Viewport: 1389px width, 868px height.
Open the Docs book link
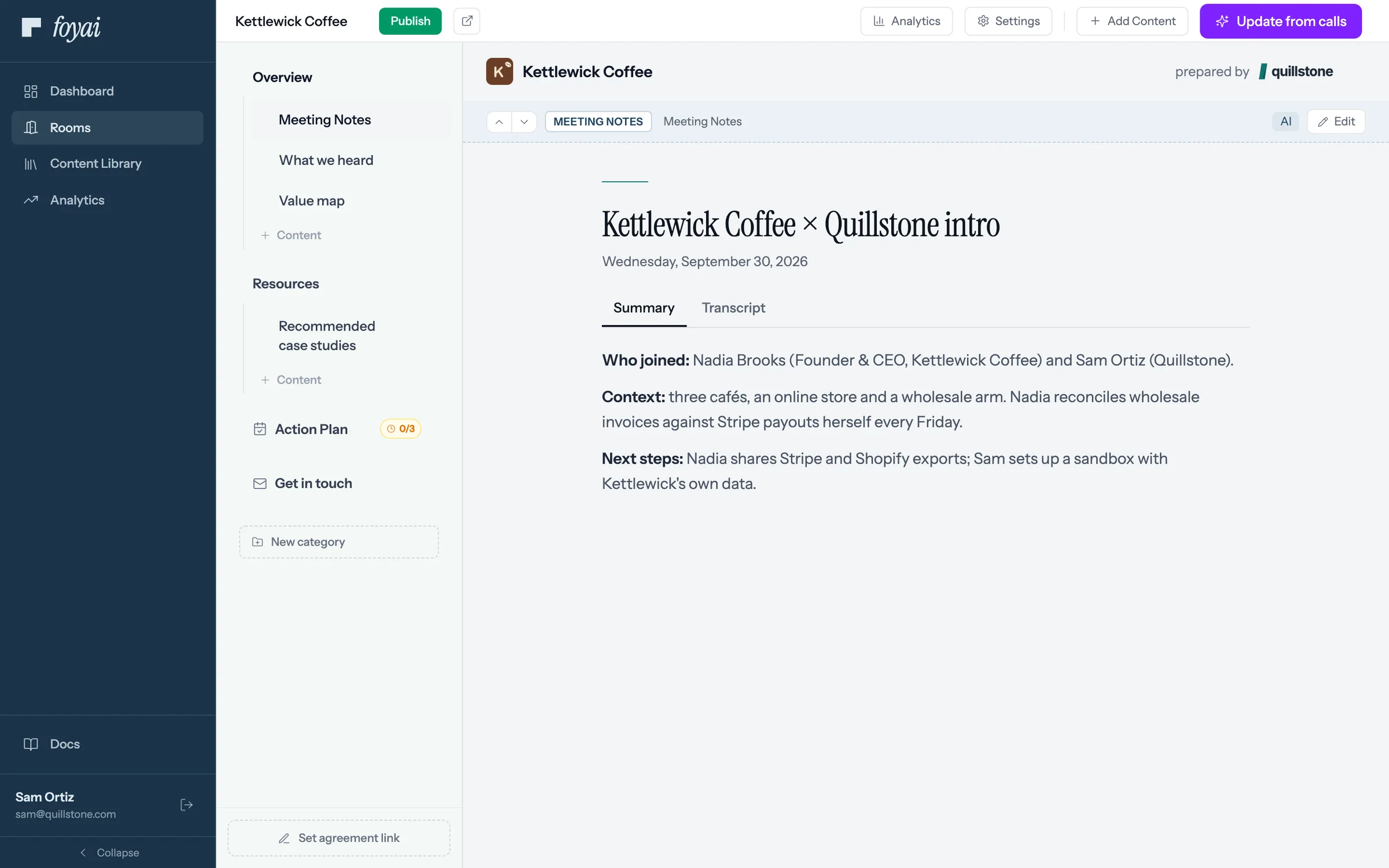click(x=107, y=744)
